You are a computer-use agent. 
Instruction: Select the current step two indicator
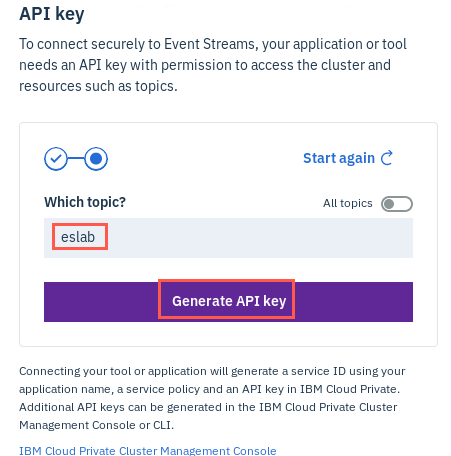[x=96, y=159]
